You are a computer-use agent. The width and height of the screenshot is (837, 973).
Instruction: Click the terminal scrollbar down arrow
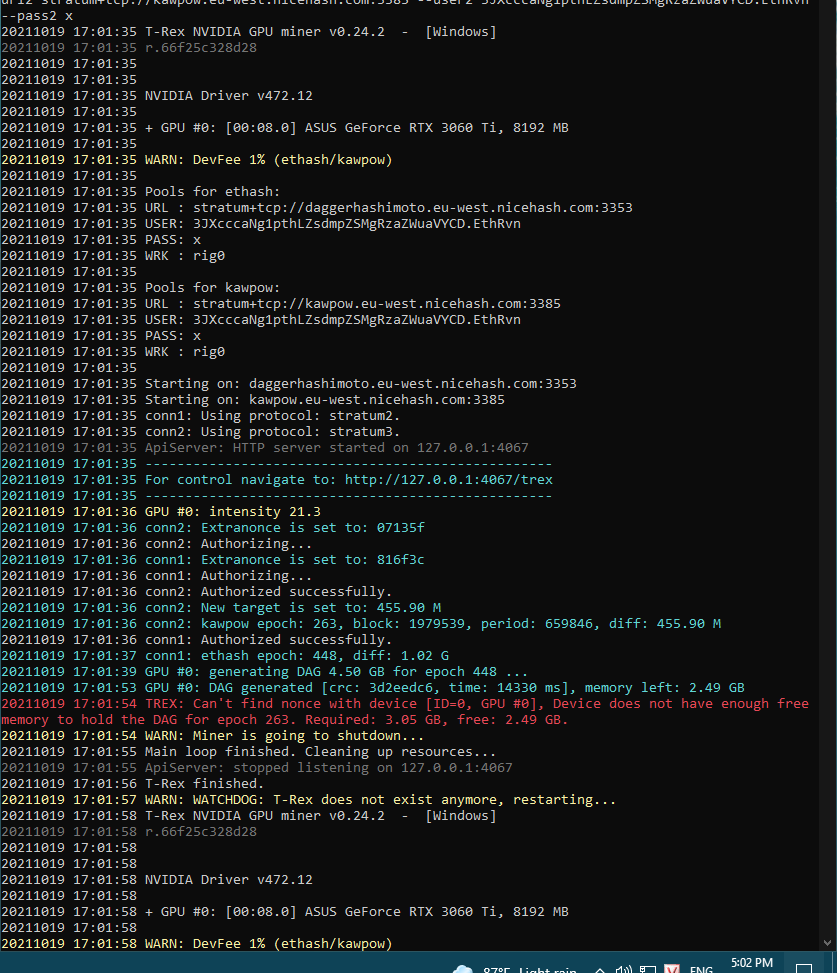tap(827, 943)
